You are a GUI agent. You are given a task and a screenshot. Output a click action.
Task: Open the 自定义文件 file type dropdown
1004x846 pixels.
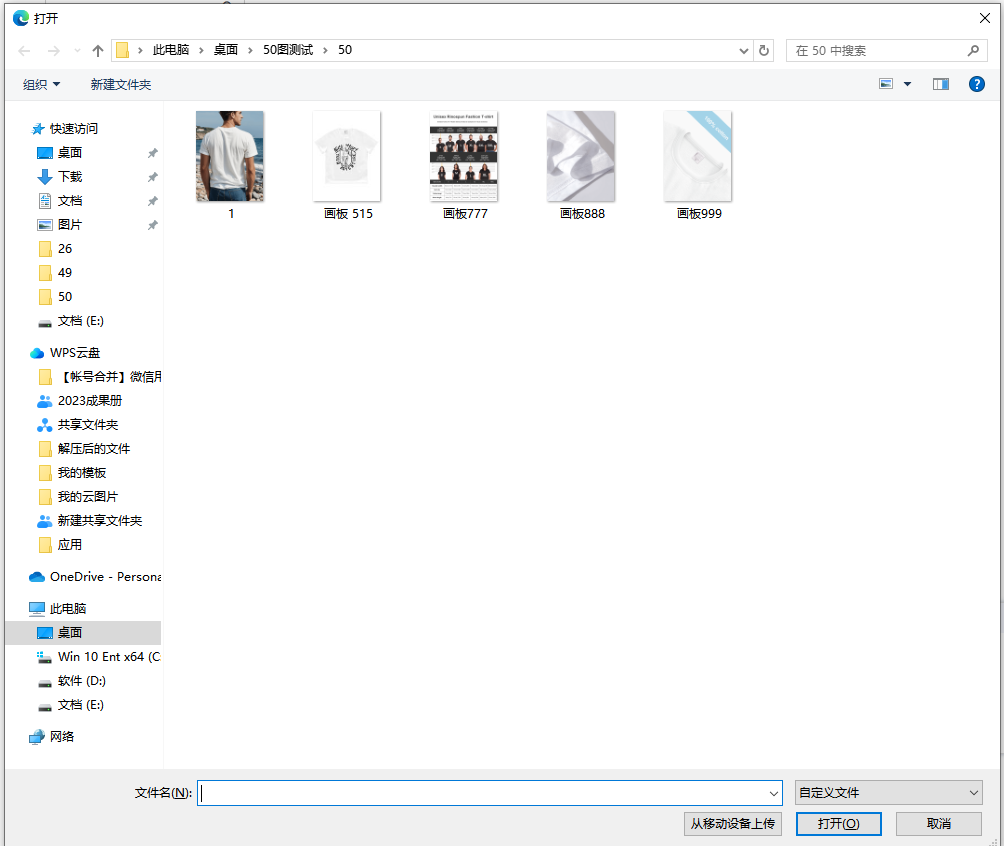pos(889,793)
